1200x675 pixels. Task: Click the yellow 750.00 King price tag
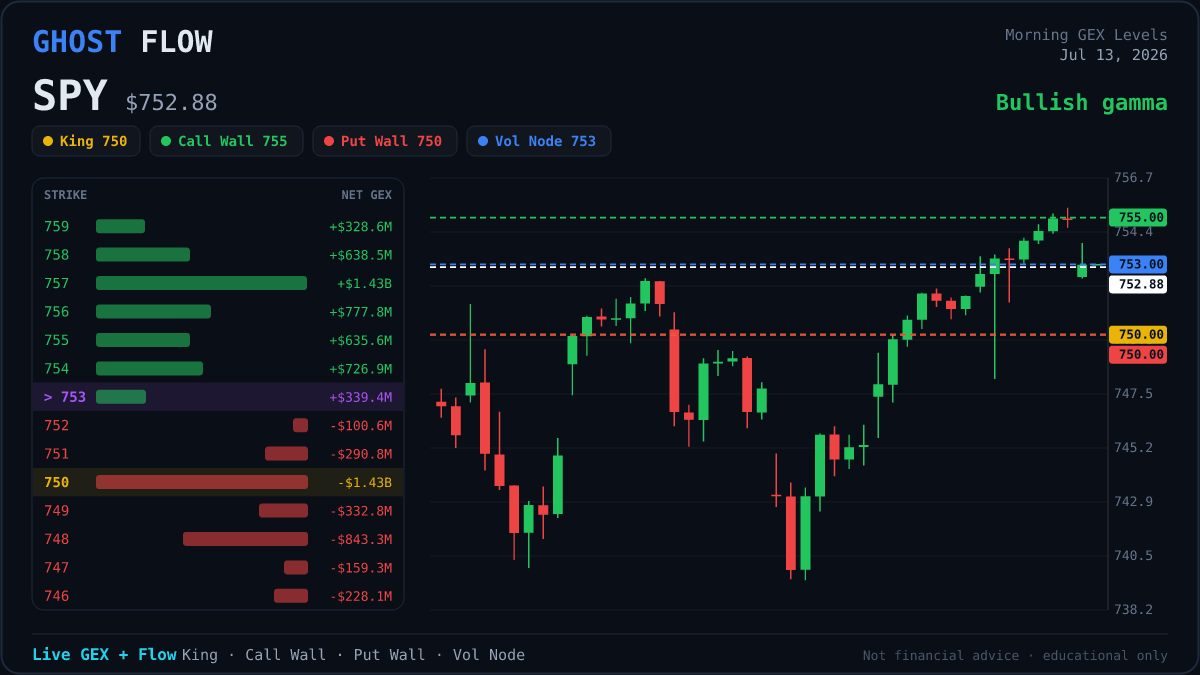[1138, 334]
